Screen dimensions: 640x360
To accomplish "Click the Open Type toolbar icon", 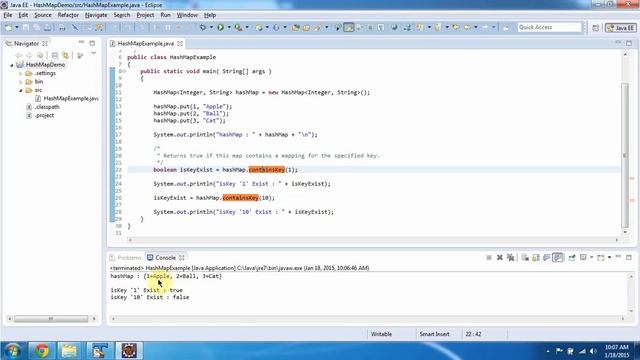I will 296,27.
